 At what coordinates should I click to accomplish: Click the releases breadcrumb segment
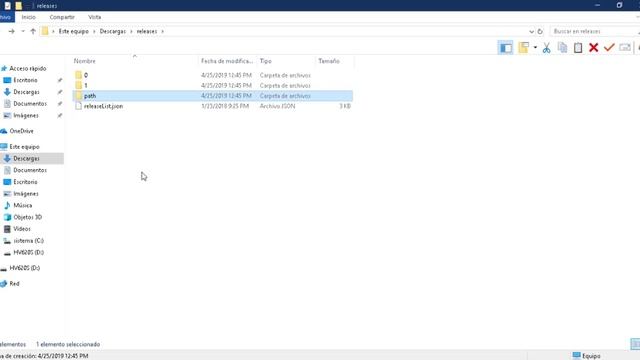pos(147,31)
